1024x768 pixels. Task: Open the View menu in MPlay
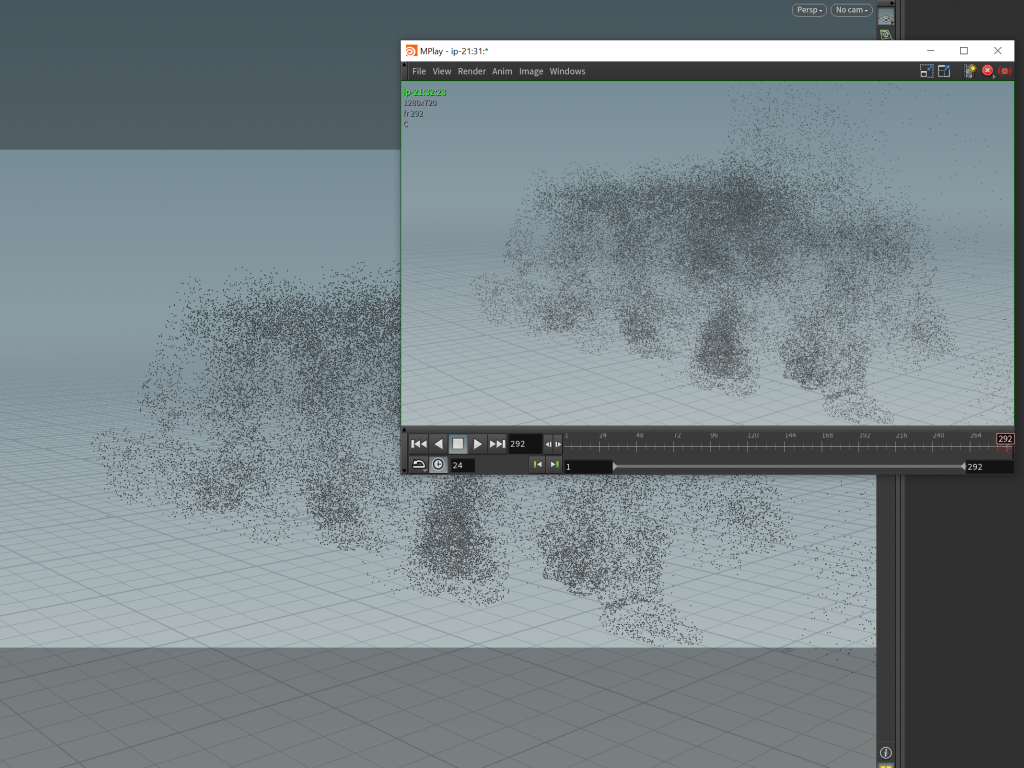[441, 71]
